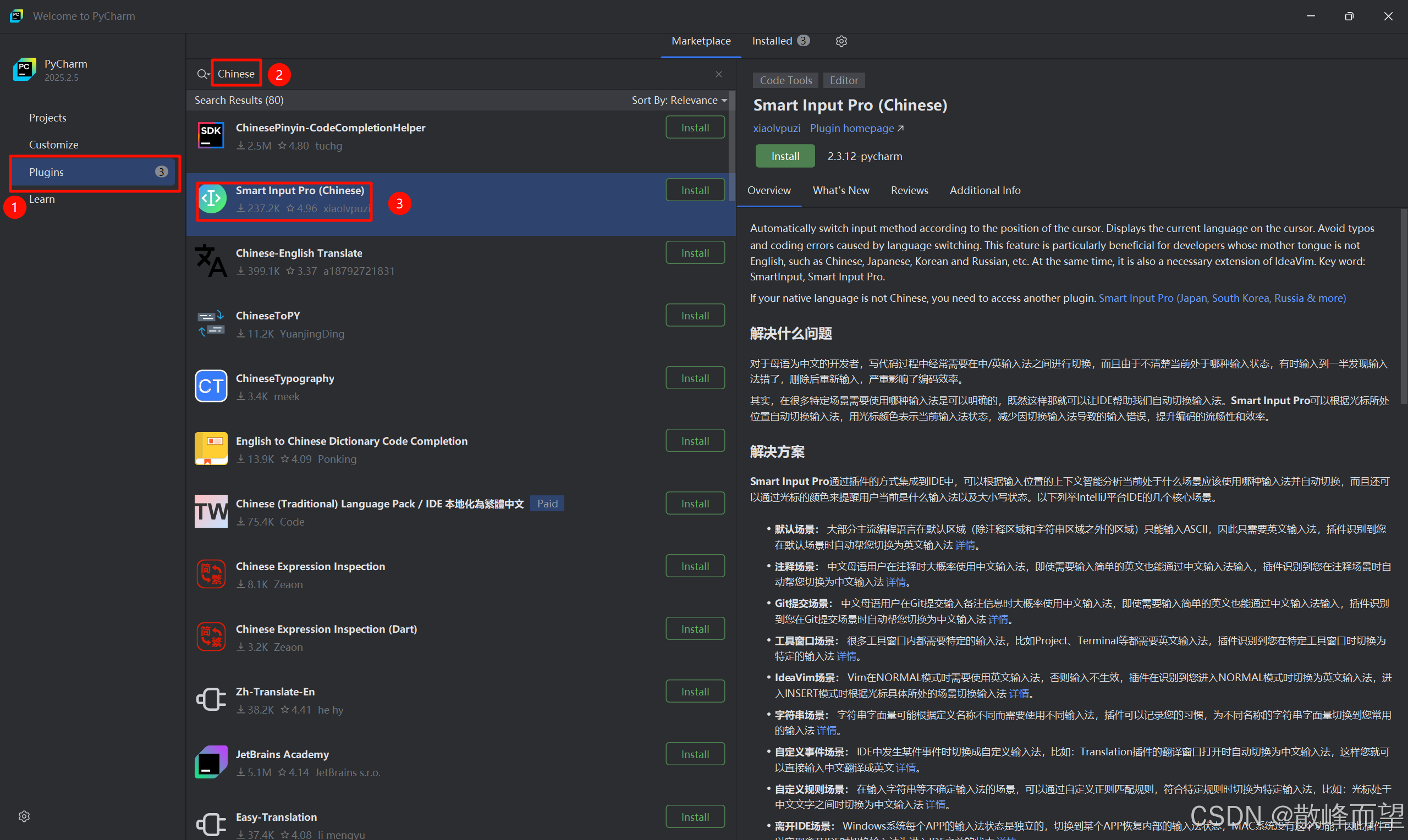This screenshot has width=1408, height=840.
Task: Open the Sort By Relevance dropdown
Action: 679,100
